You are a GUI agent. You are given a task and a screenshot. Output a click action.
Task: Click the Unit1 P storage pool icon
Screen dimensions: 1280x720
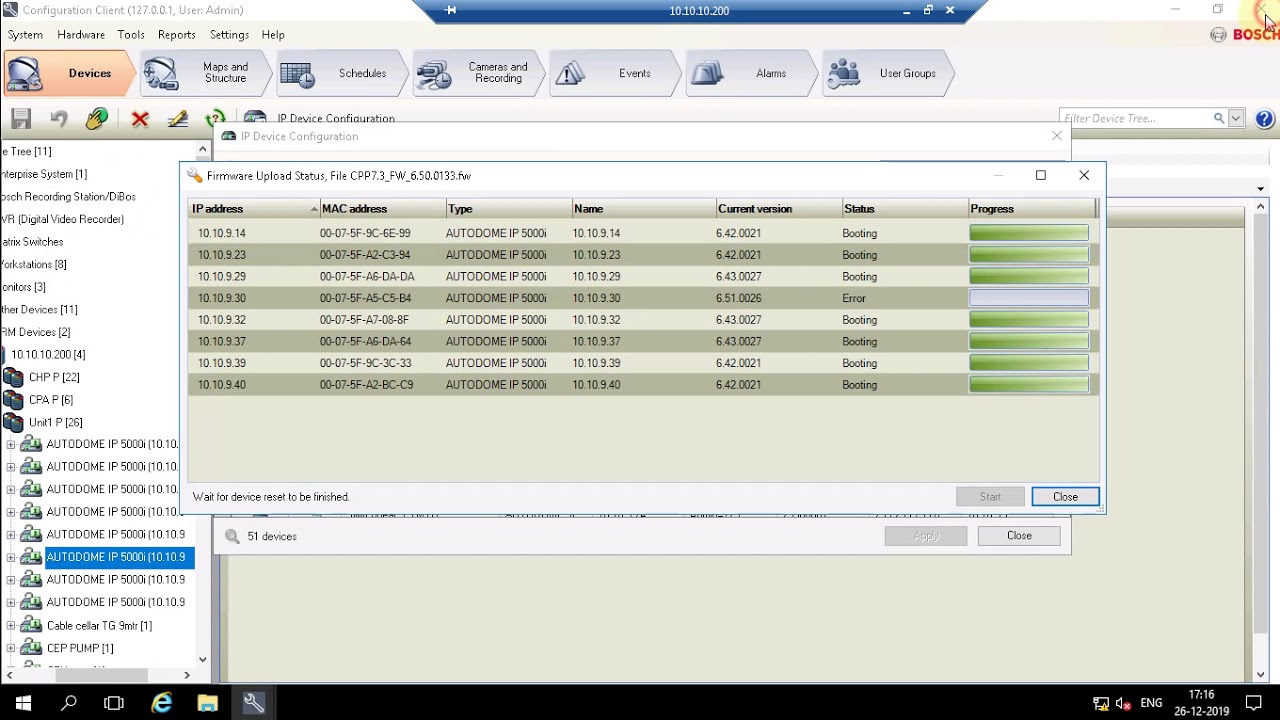tap(13, 422)
